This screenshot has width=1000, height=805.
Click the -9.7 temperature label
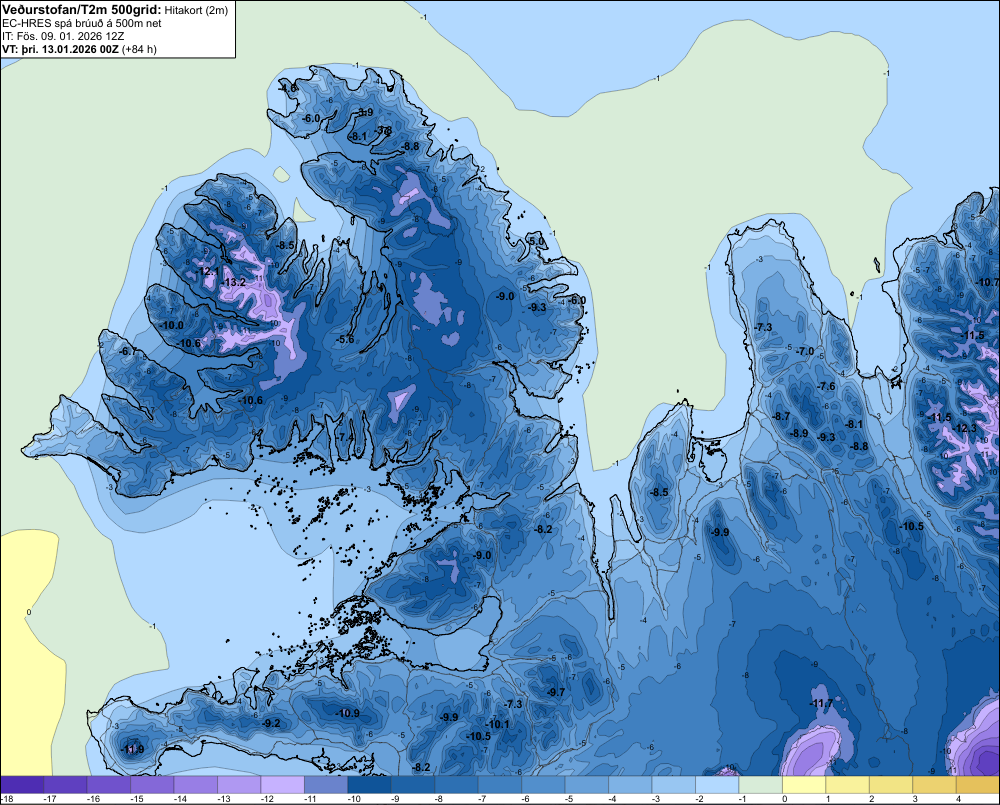555,692
